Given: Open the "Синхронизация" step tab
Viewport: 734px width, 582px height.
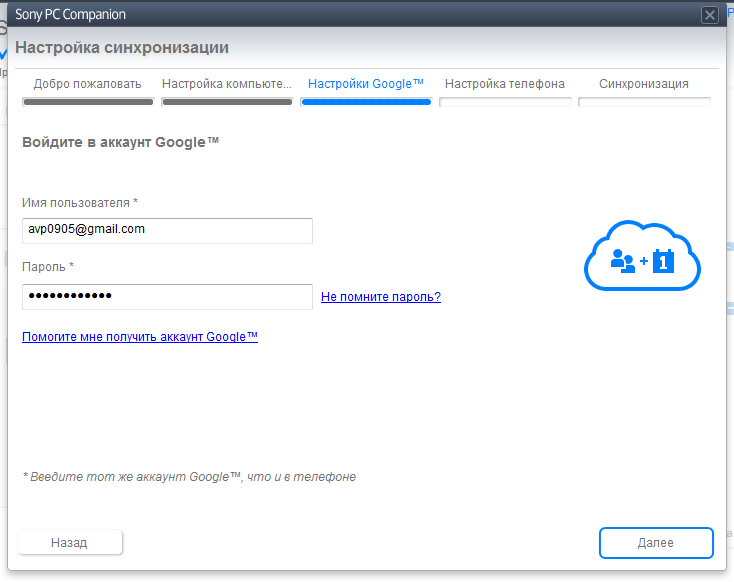Looking at the screenshot, I should tap(644, 84).
